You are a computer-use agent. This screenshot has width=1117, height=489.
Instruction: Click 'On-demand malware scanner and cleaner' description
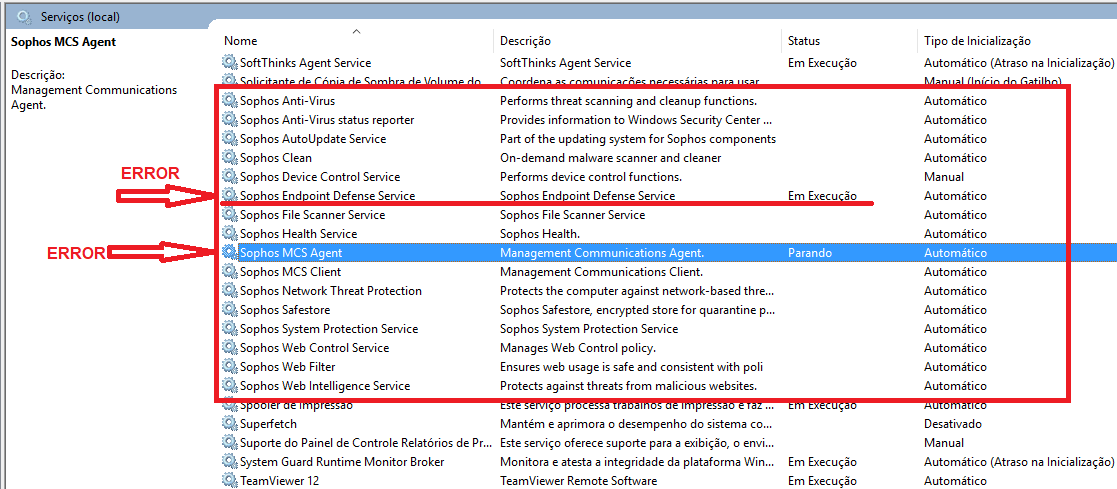coord(611,158)
